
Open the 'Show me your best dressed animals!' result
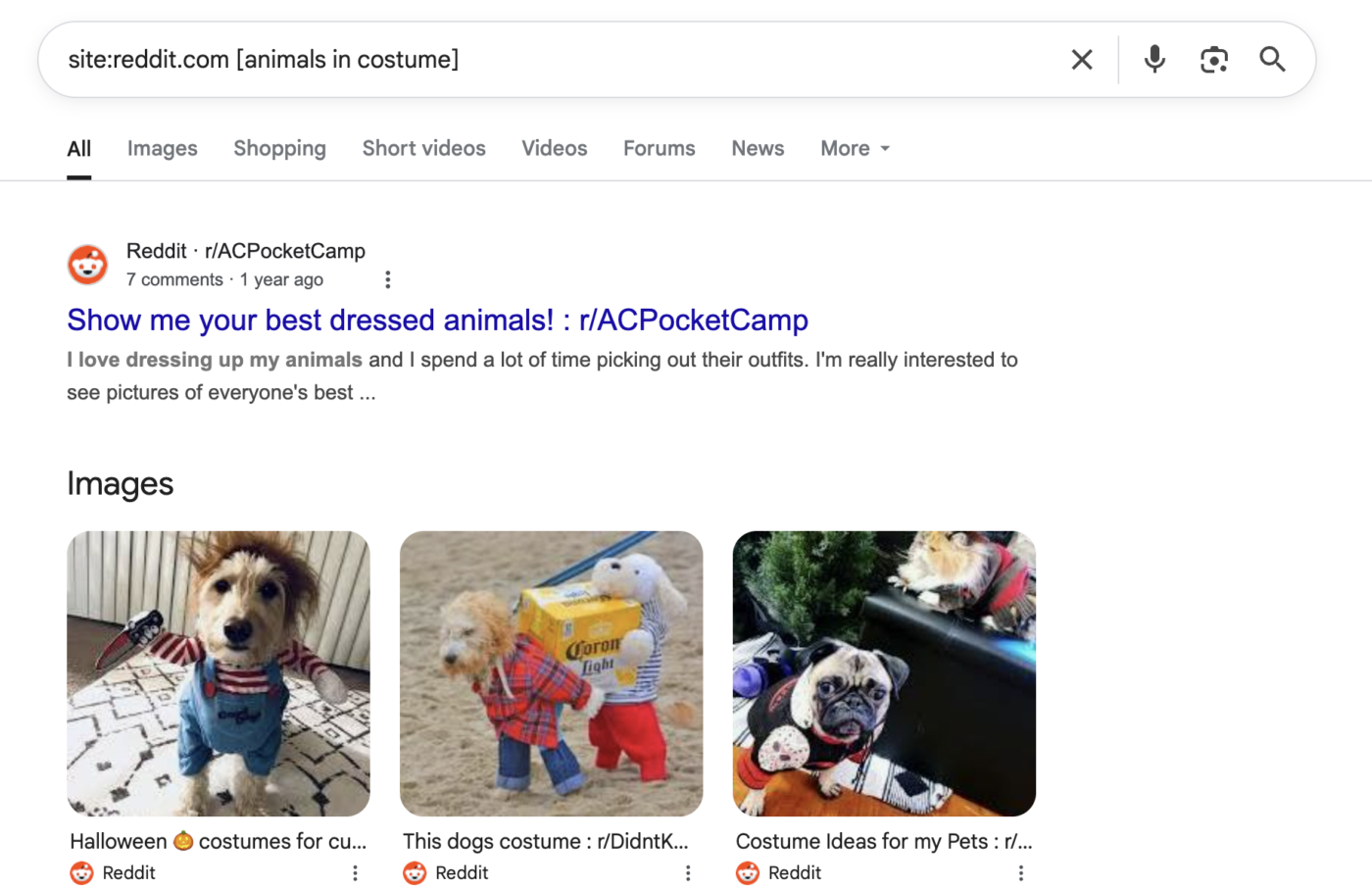point(437,320)
